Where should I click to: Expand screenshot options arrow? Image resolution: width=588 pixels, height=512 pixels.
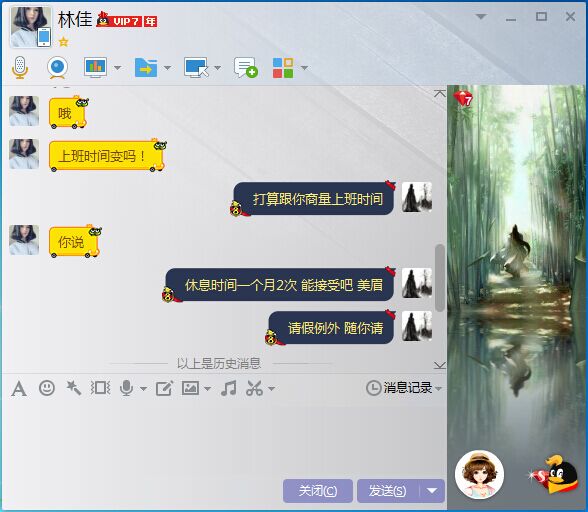[x=272, y=389]
